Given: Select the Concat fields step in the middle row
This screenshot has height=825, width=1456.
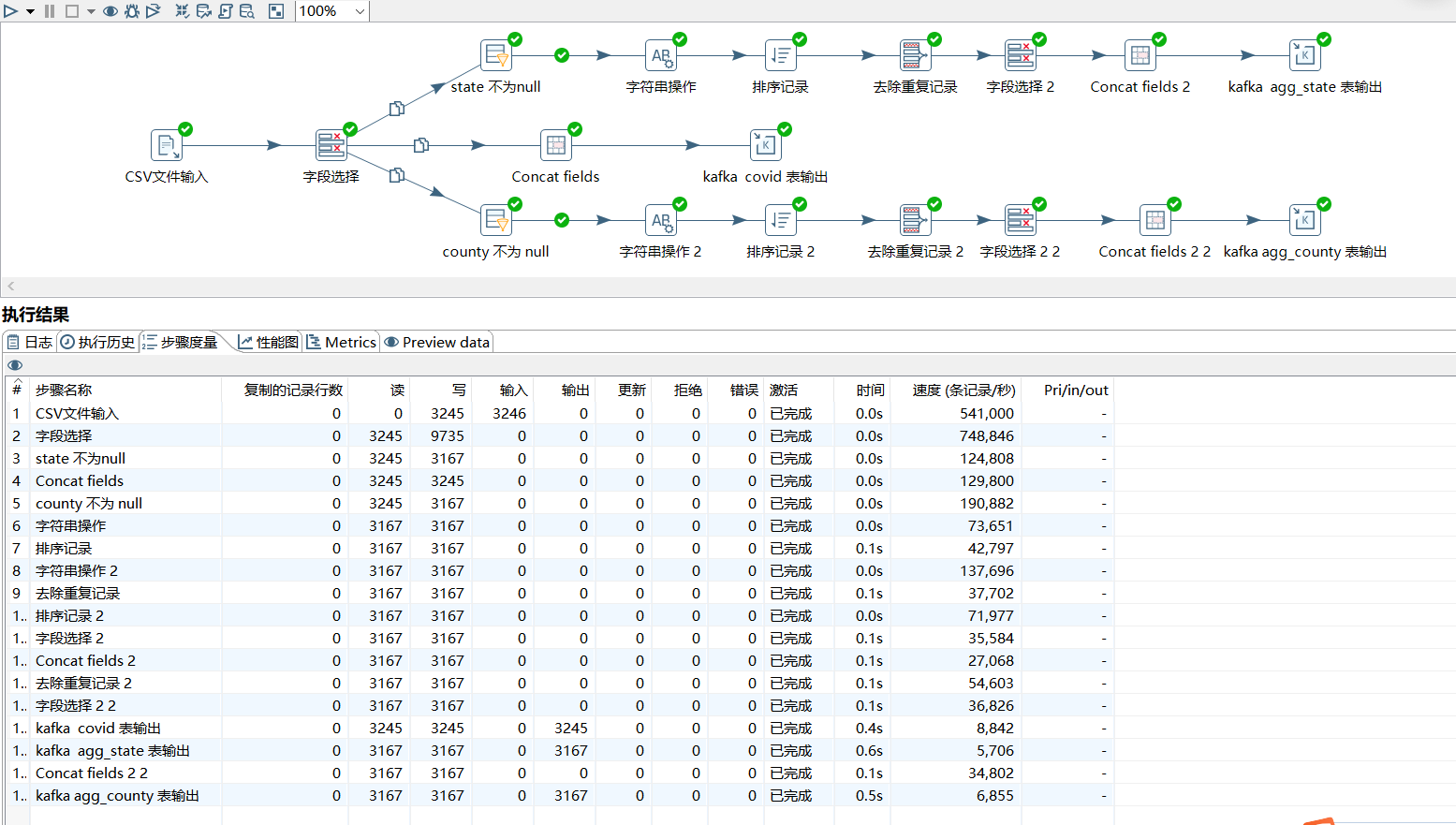Looking at the screenshot, I should [x=555, y=145].
